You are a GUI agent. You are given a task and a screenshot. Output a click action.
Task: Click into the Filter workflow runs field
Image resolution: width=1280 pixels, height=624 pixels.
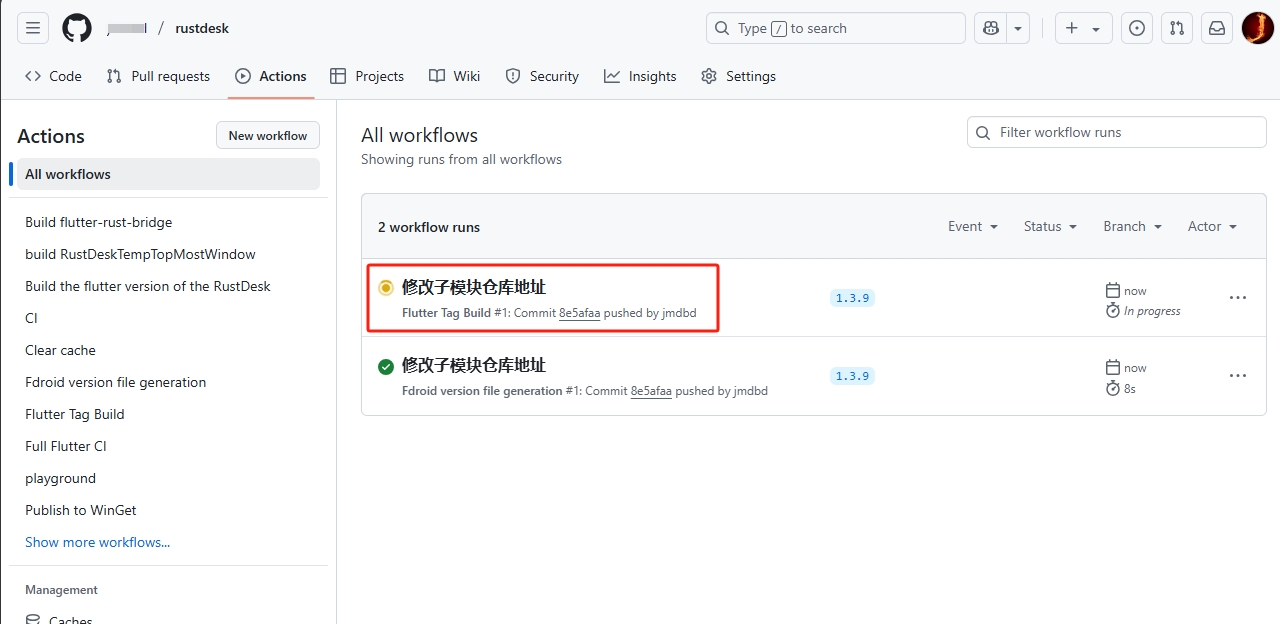pyautogui.click(x=1117, y=132)
